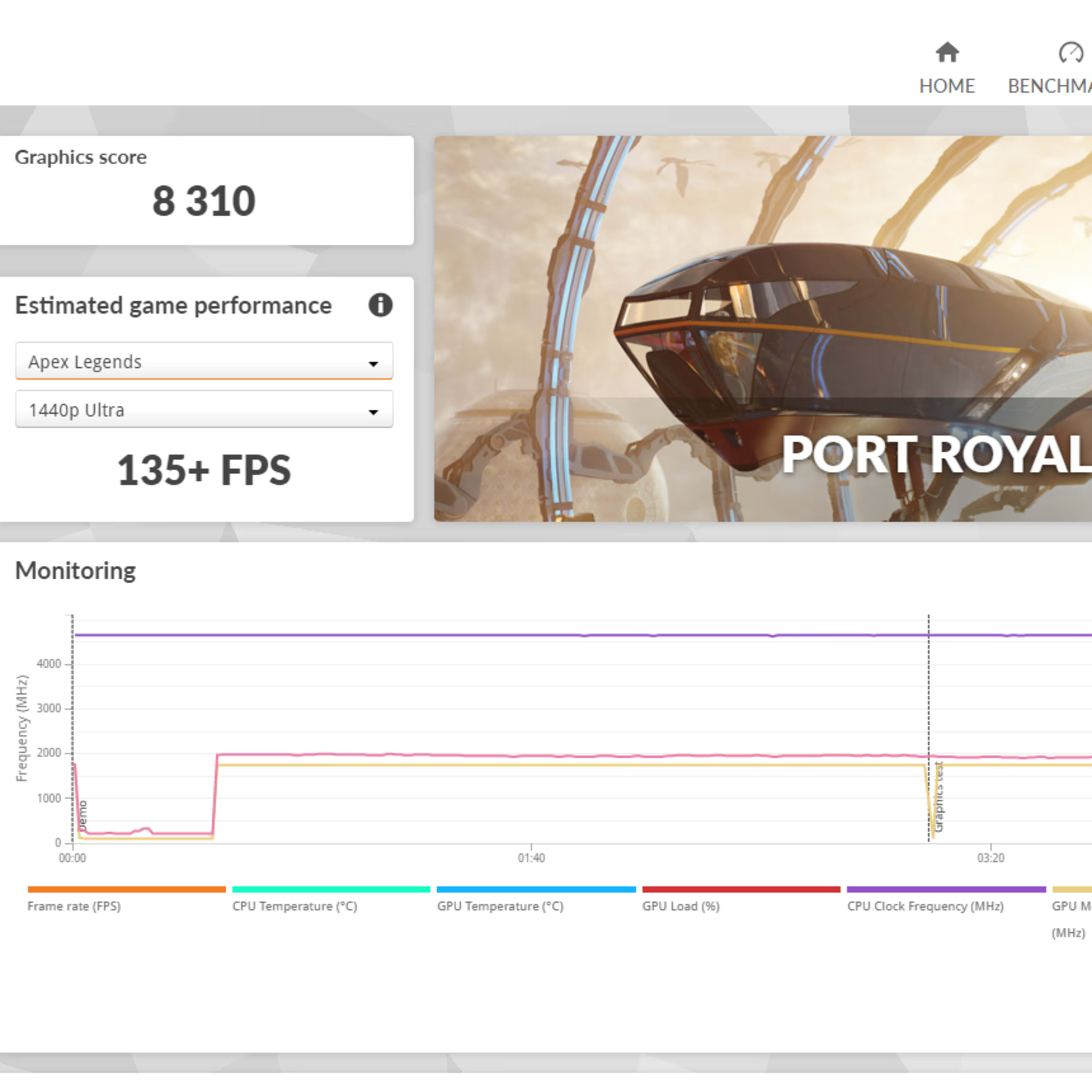Click the Monitoring section heading
The width and height of the screenshot is (1092, 1092).
pos(75,570)
